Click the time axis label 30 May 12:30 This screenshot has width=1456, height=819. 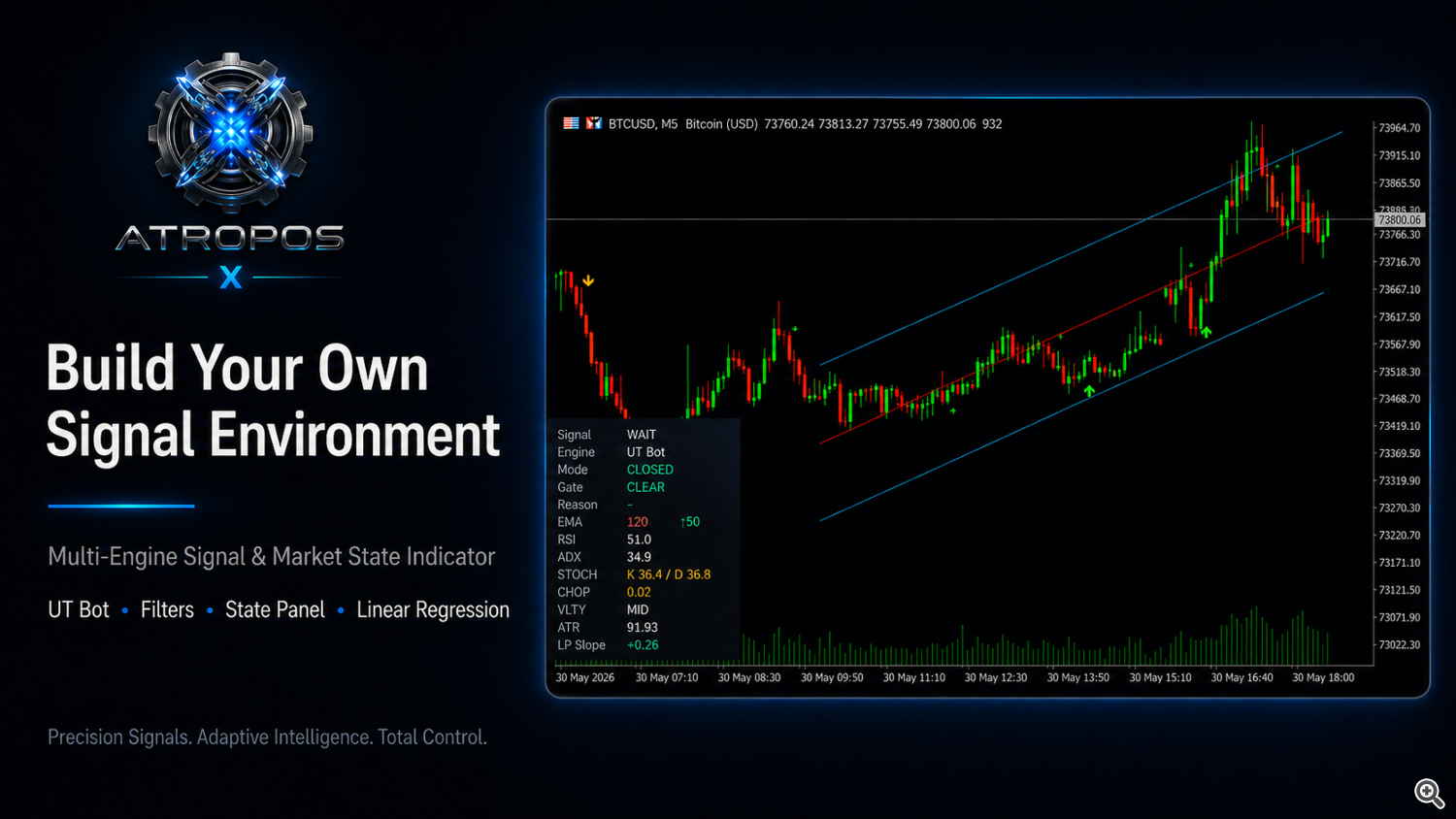pos(996,677)
